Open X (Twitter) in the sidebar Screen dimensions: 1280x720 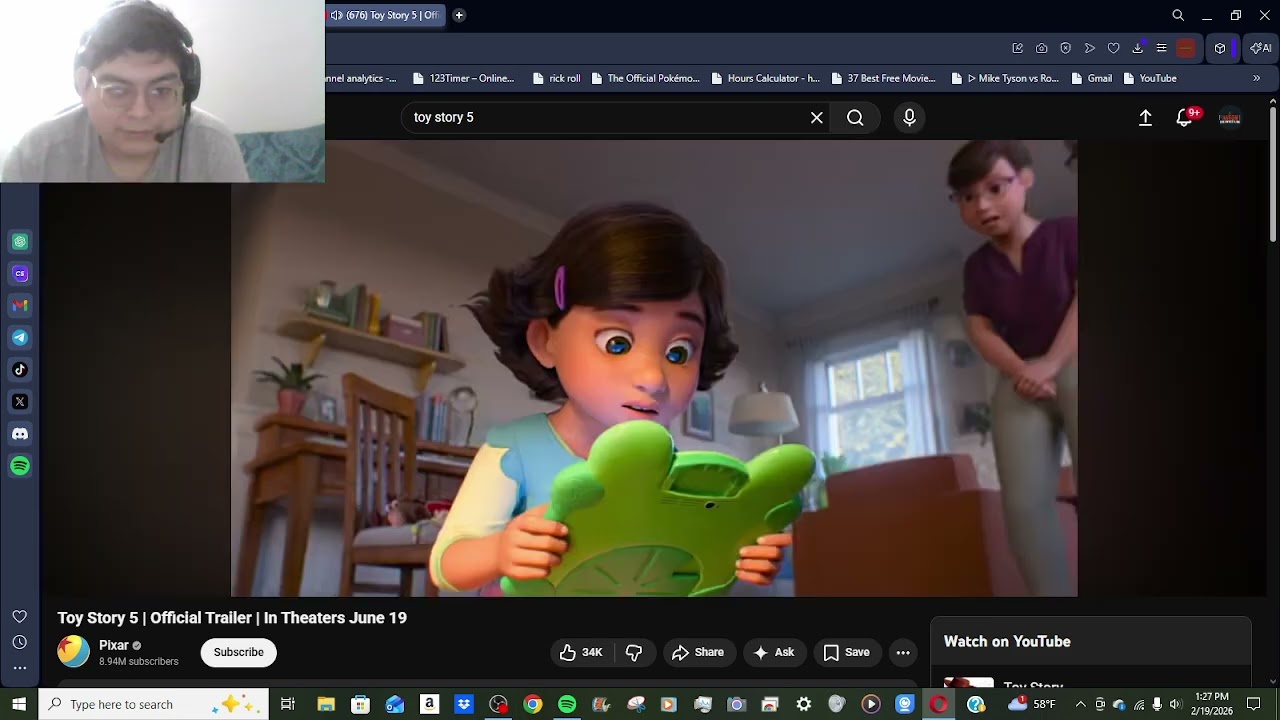click(x=20, y=402)
